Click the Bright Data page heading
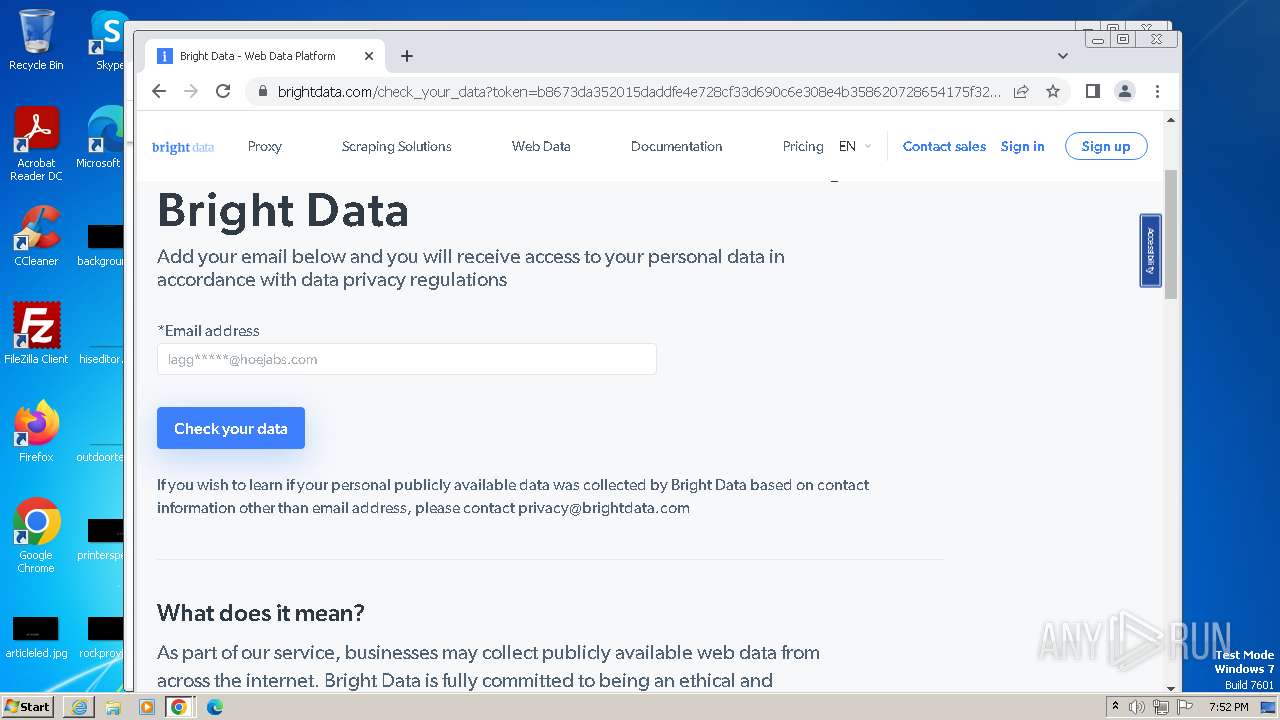The width and height of the screenshot is (1280, 720). 283,211
